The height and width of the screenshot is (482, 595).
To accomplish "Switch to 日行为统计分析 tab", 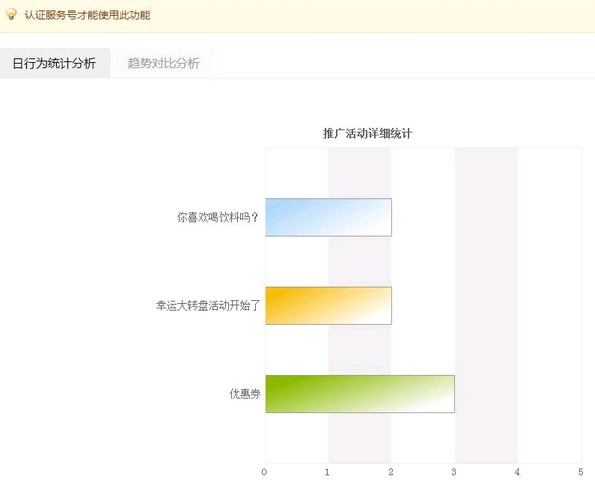I will point(55,63).
